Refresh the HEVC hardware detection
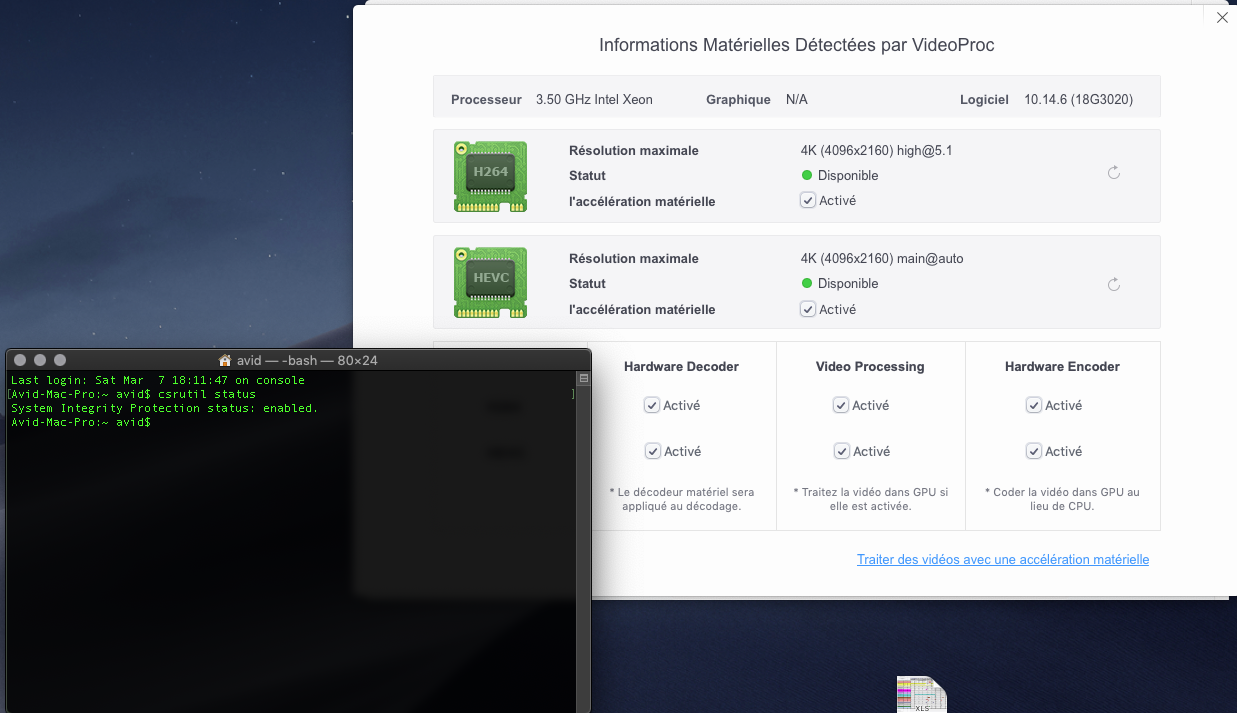Screen dimensions: 1237x713 1114,285
